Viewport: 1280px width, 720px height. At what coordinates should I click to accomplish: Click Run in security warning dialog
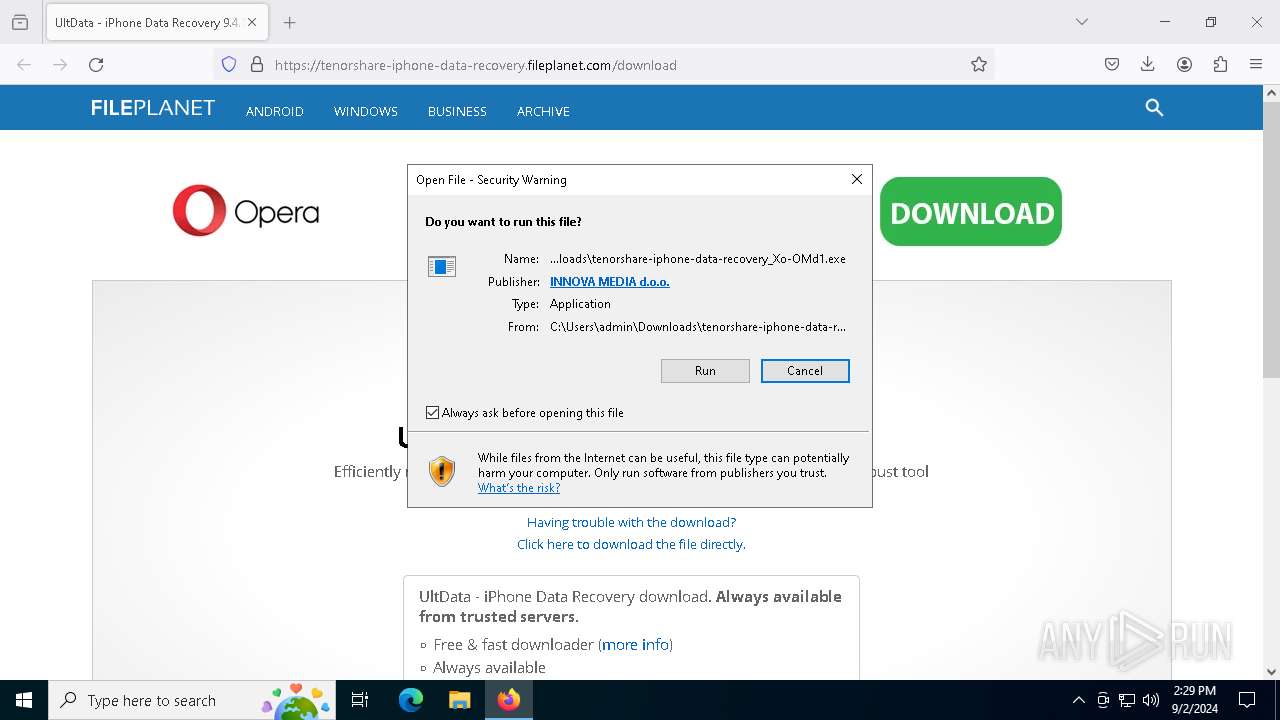[705, 371]
